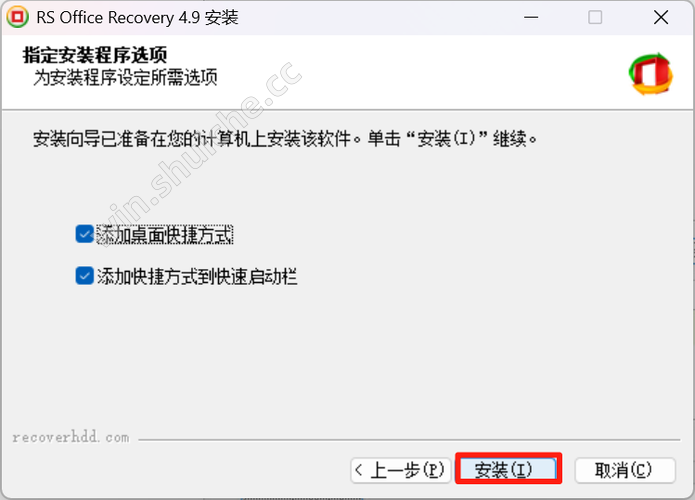Minimize the installer window
The width and height of the screenshot is (695, 500).
531,18
